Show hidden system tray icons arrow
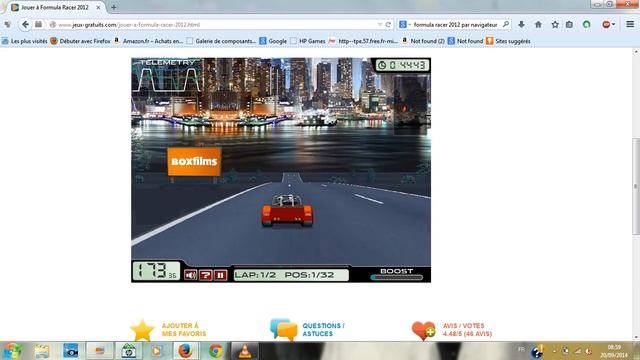 click(554, 351)
